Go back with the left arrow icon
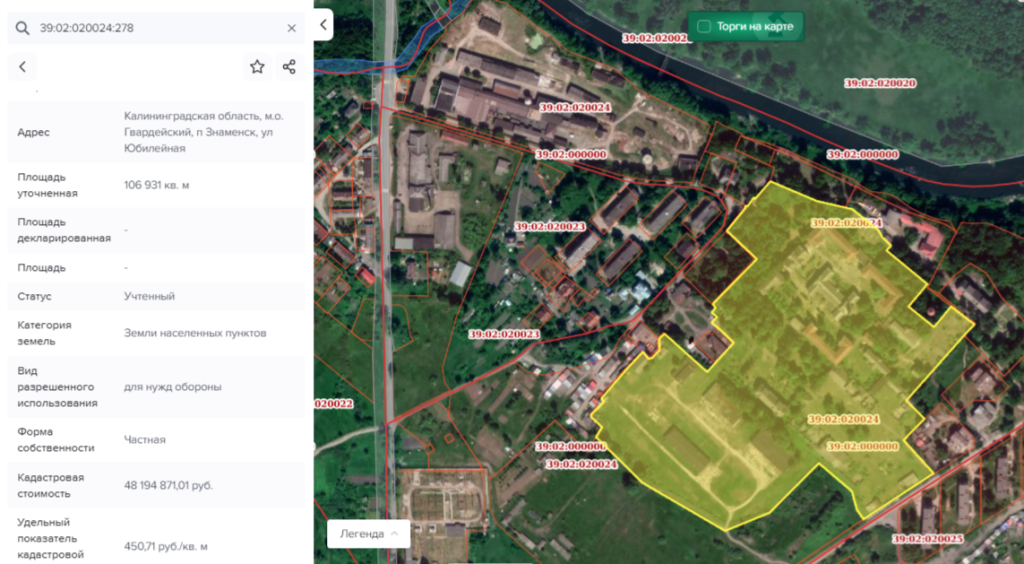 point(22,67)
